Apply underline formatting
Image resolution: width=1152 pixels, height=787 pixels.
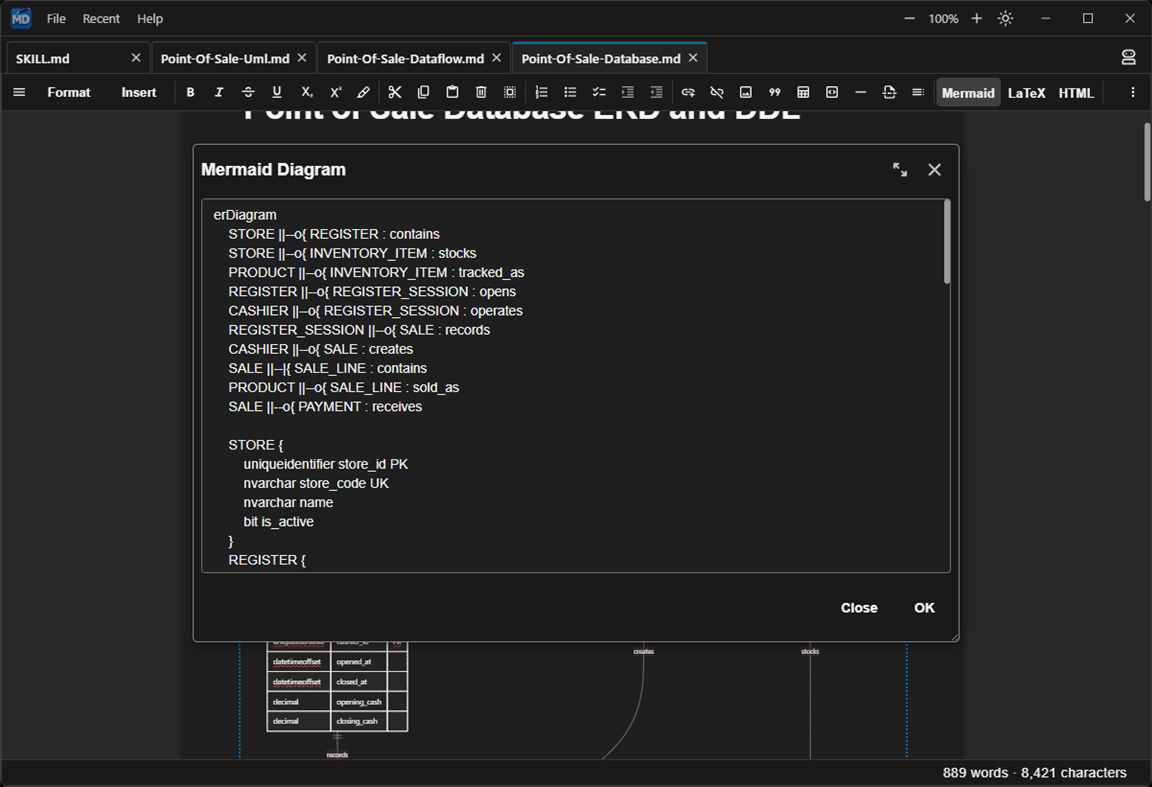277,93
